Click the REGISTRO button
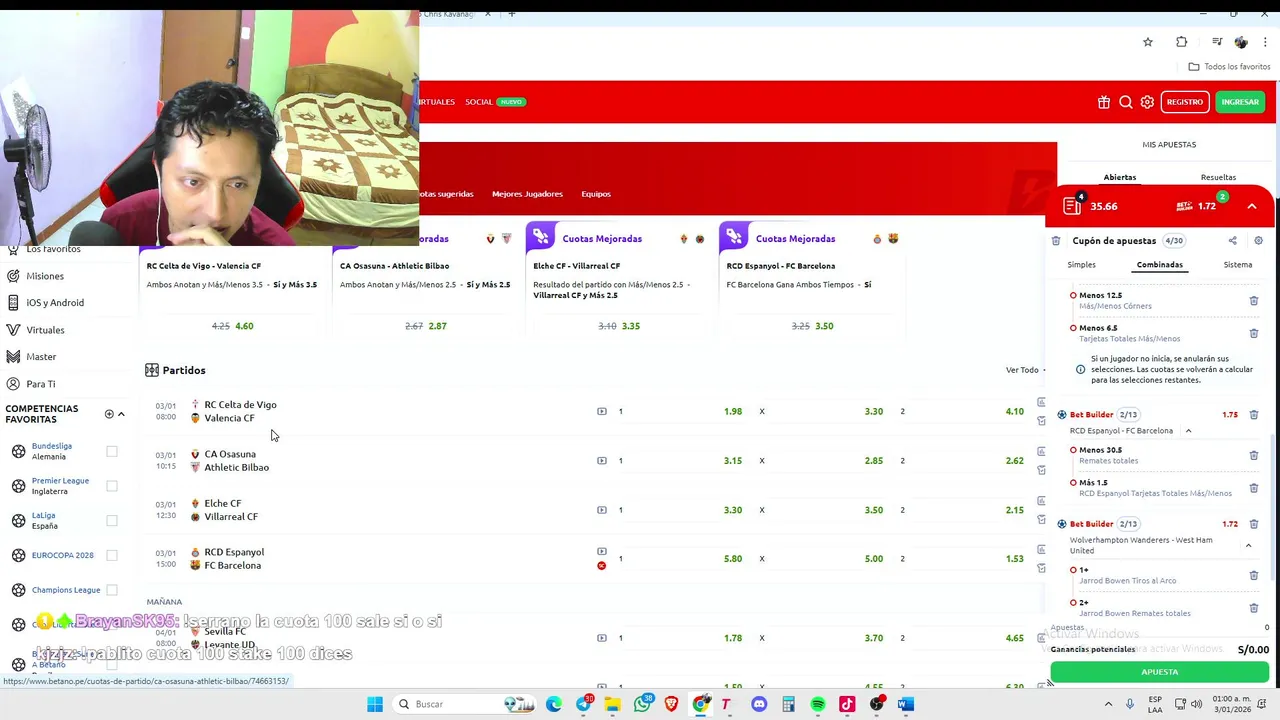Viewport: 1280px width, 720px height. 1185,102
